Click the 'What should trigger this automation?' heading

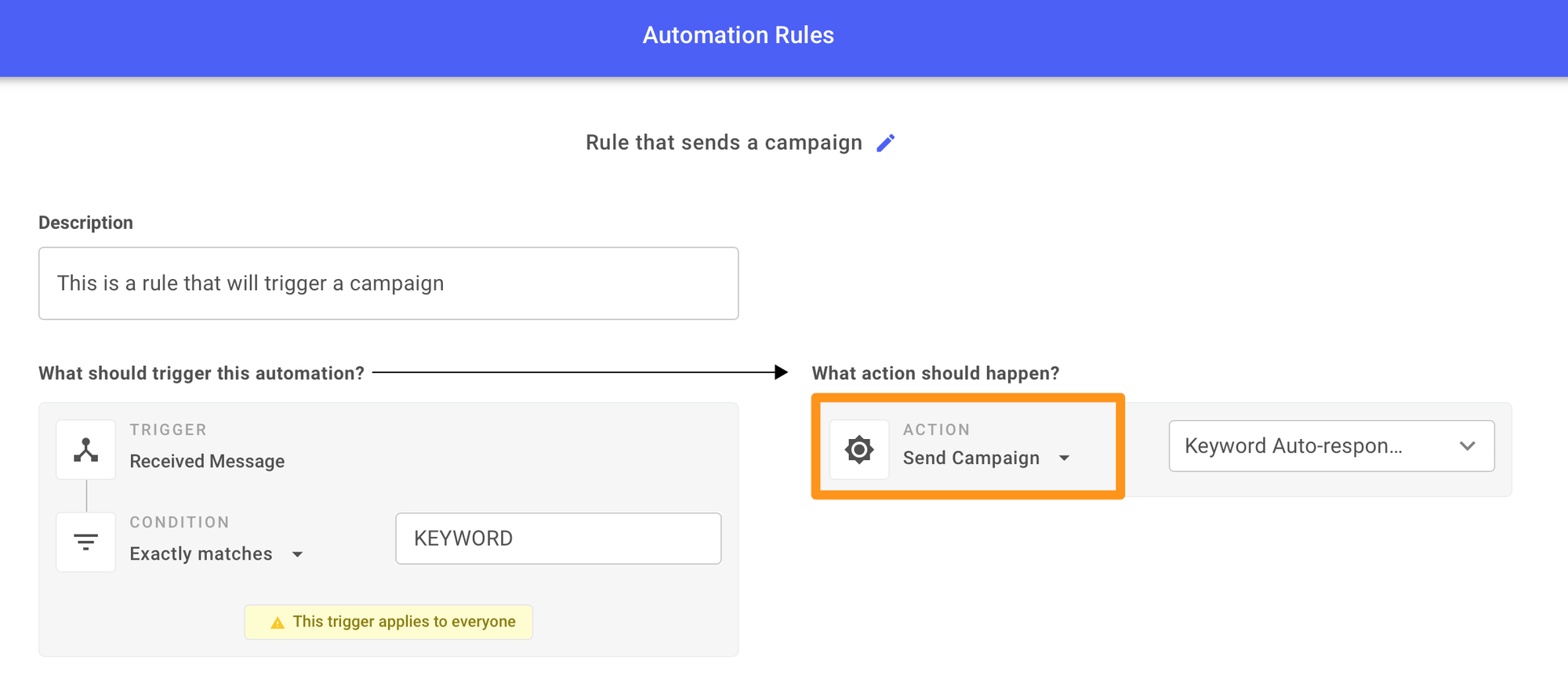[201, 373]
